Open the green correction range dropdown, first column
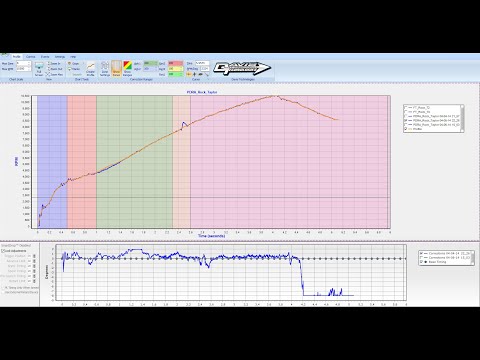This screenshot has width=480, height=360. pyautogui.click(x=150, y=63)
